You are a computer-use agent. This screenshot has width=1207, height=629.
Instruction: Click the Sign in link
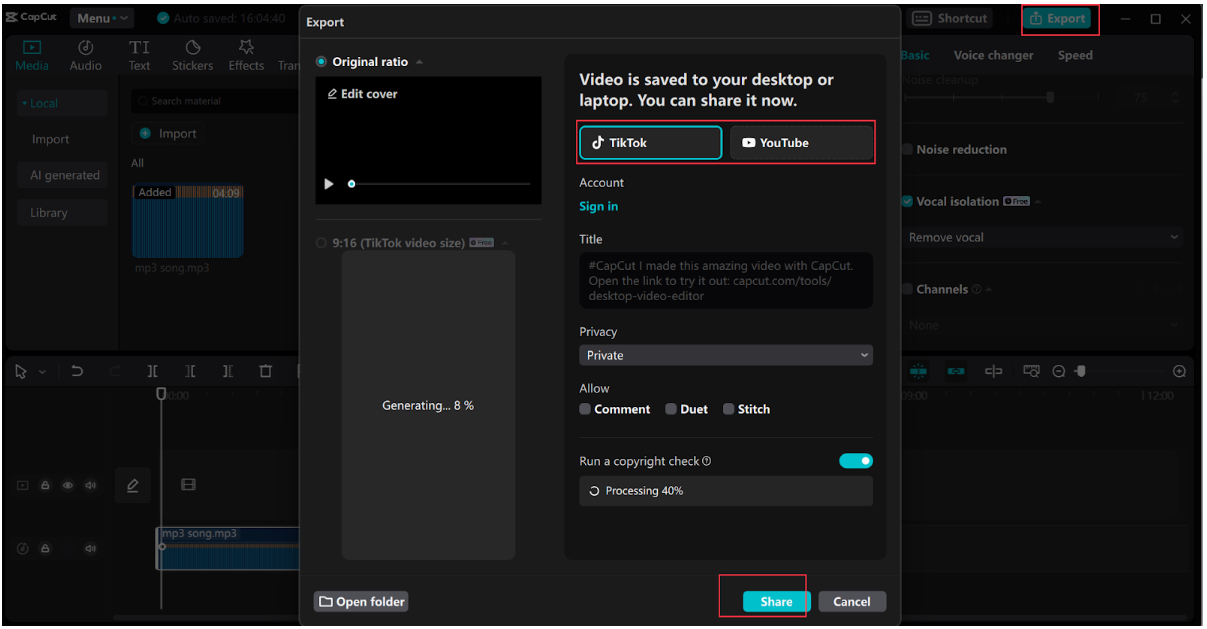pyautogui.click(x=598, y=206)
